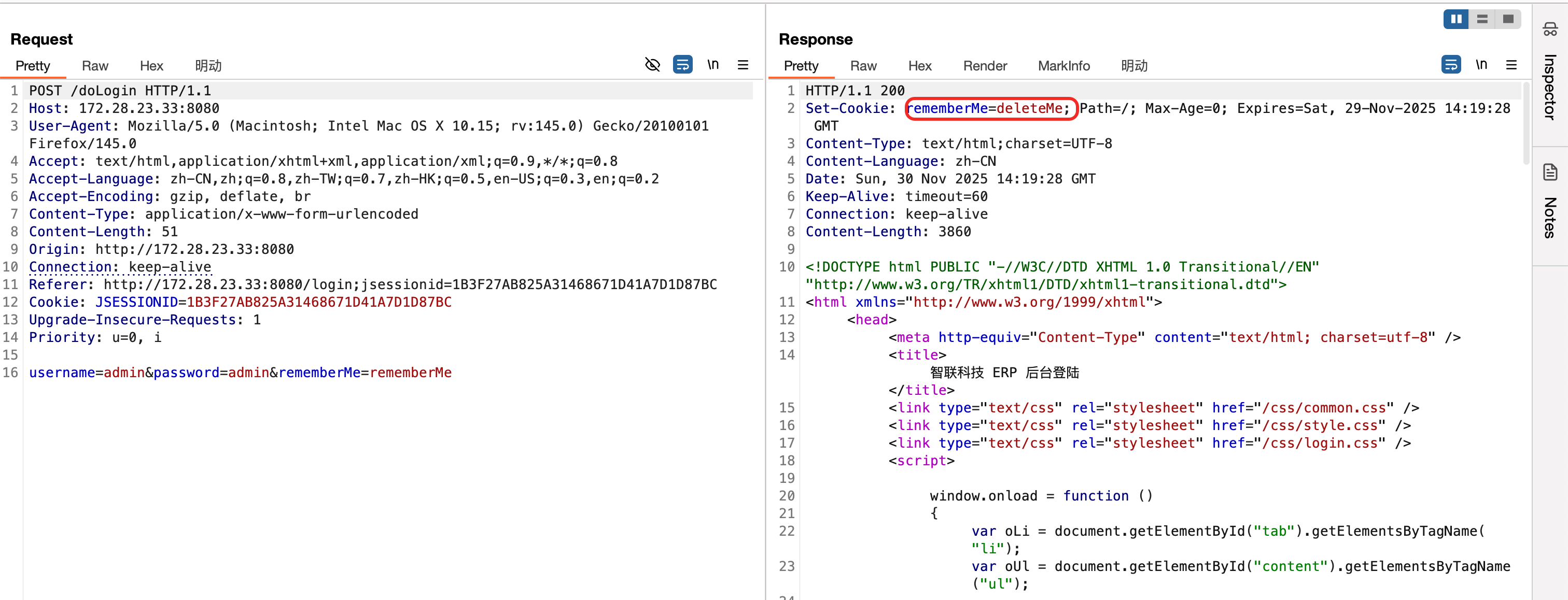The image size is (1568, 600).
Task: Open the Notes side panel icon
Action: [1550, 172]
